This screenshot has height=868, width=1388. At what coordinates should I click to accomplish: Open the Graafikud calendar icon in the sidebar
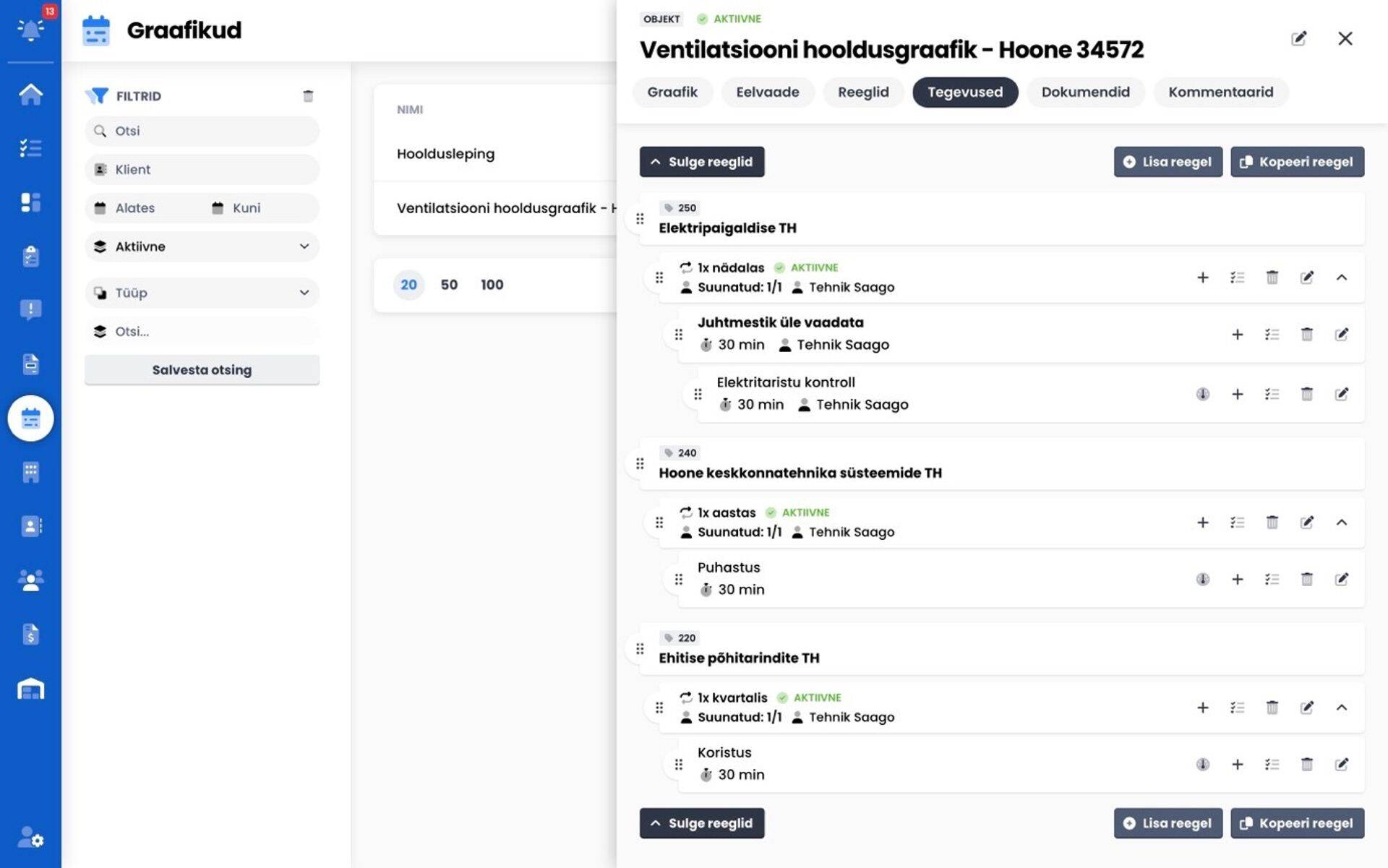[x=30, y=418]
